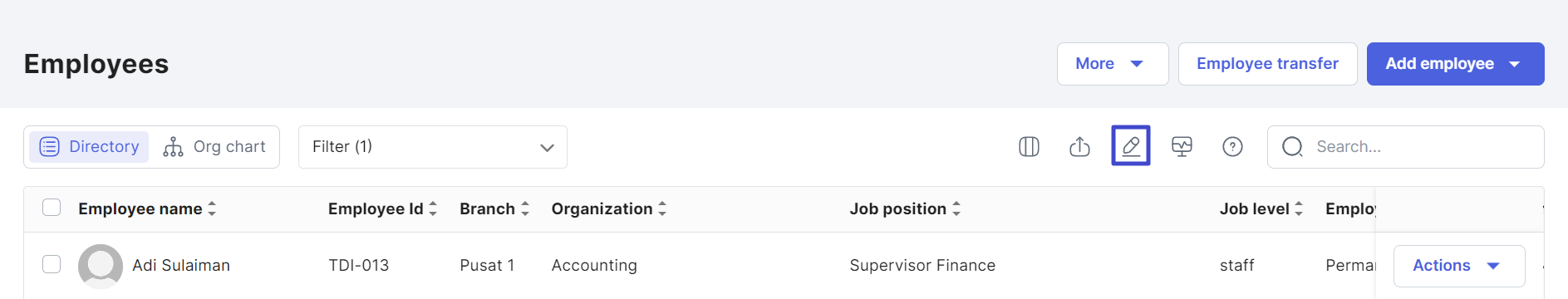Click Adi Sulaiman's avatar picture
The height and width of the screenshot is (299, 1568).
[101, 266]
